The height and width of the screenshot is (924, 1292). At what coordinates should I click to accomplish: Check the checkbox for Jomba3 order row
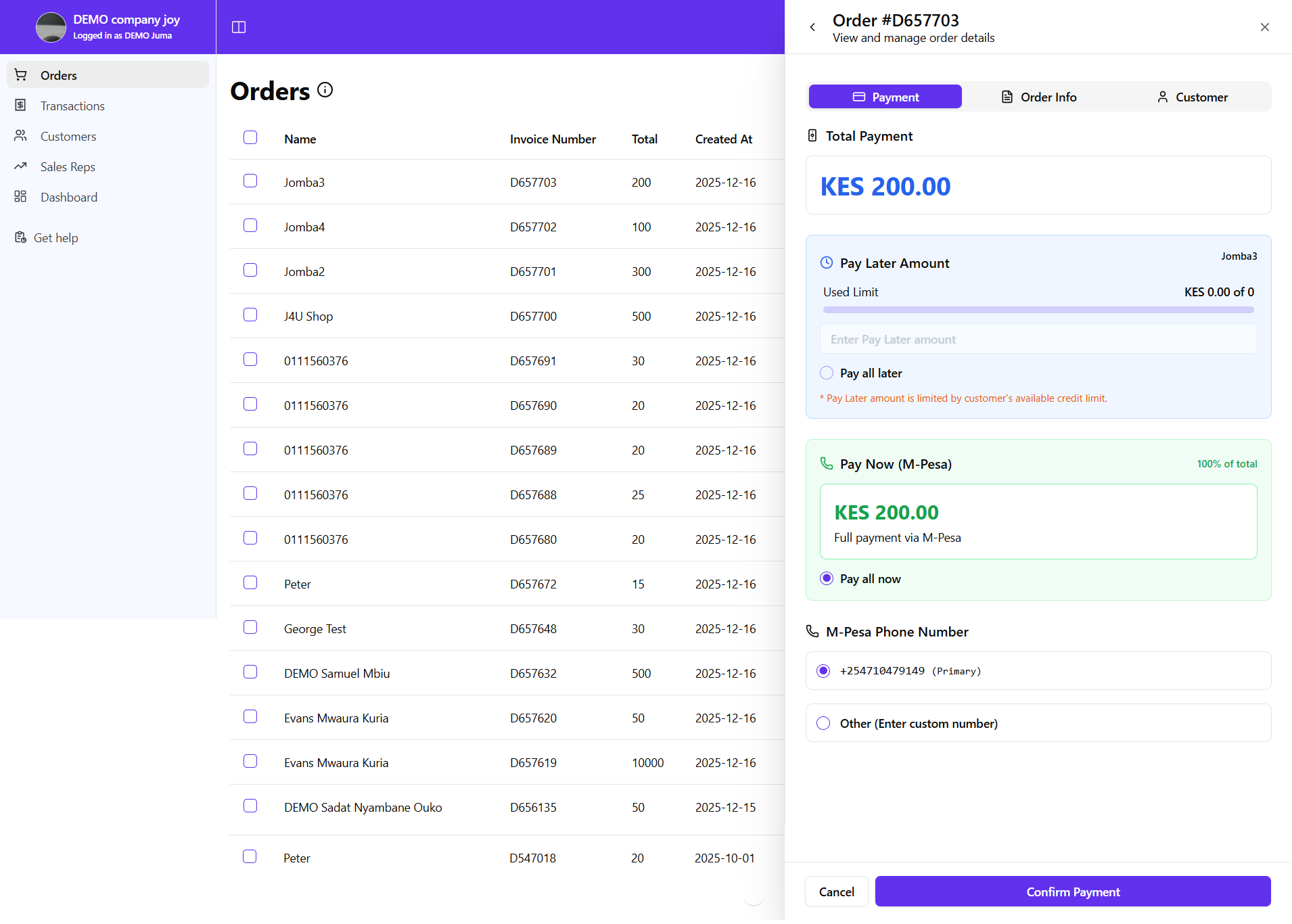coord(250,181)
